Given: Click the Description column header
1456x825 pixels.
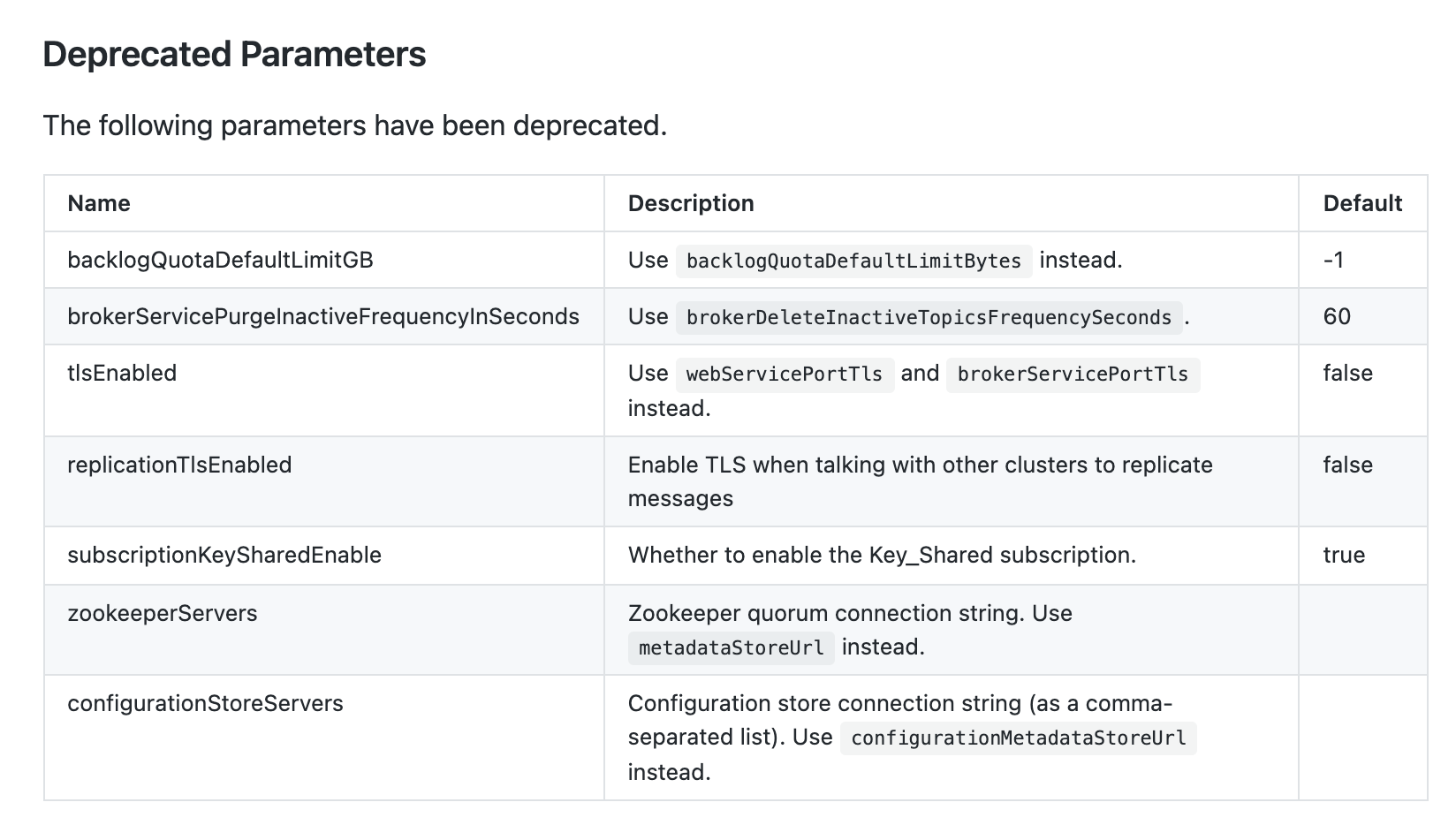Looking at the screenshot, I should point(691,203).
